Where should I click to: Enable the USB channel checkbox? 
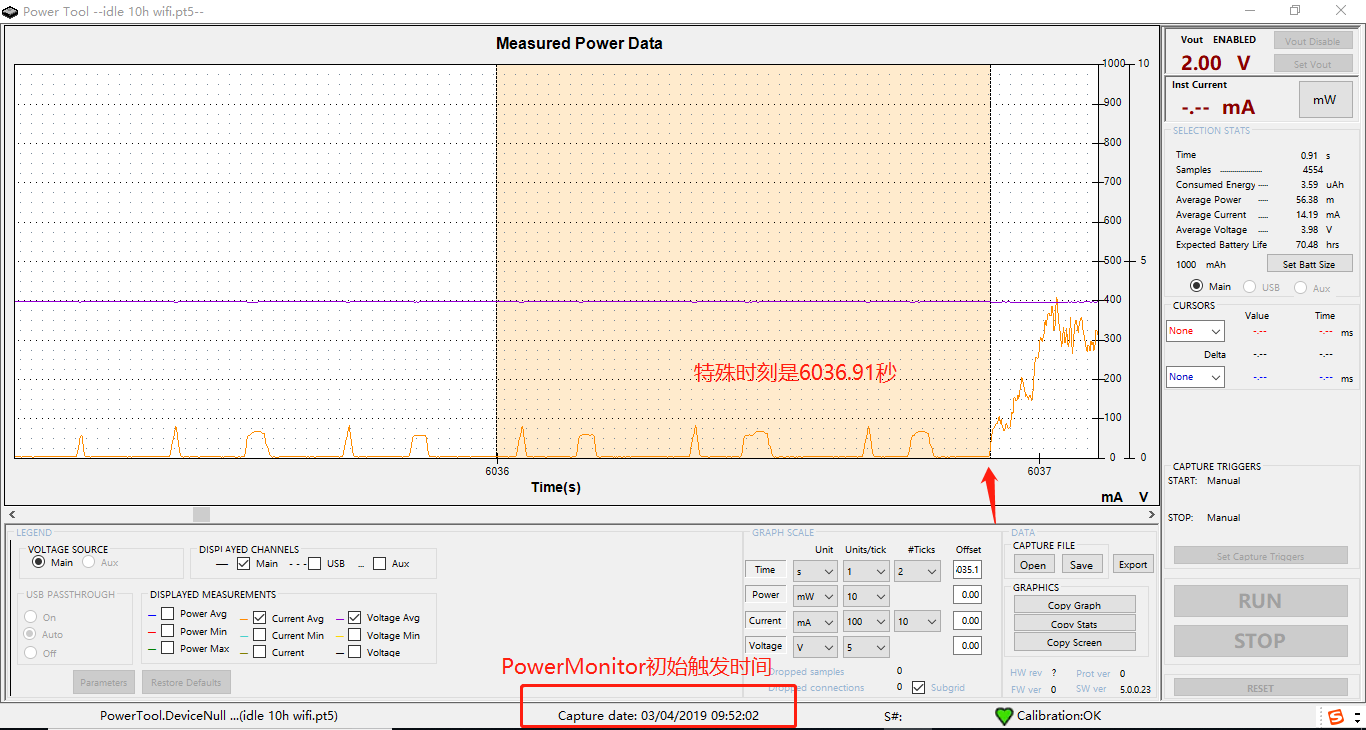point(315,564)
